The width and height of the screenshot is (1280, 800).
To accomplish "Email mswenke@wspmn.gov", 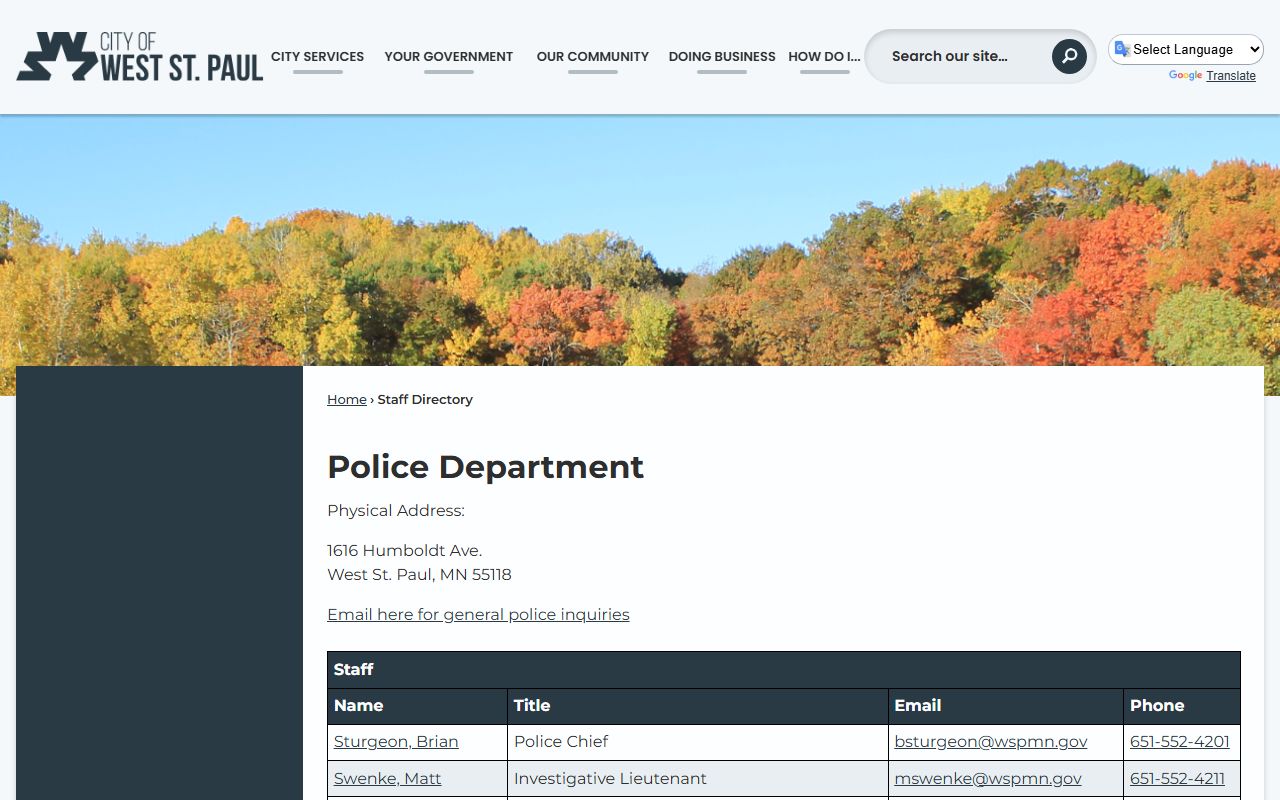I will coord(988,778).
